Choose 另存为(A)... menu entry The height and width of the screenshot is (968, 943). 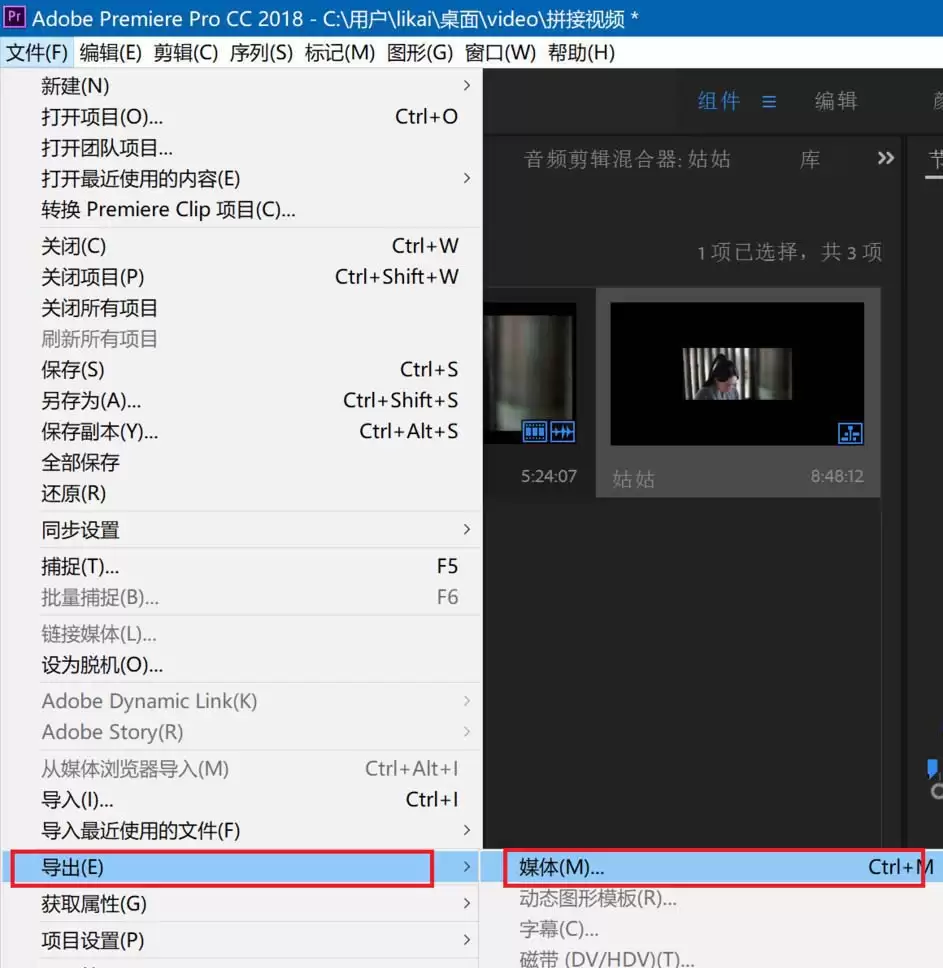(x=242, y=400)
